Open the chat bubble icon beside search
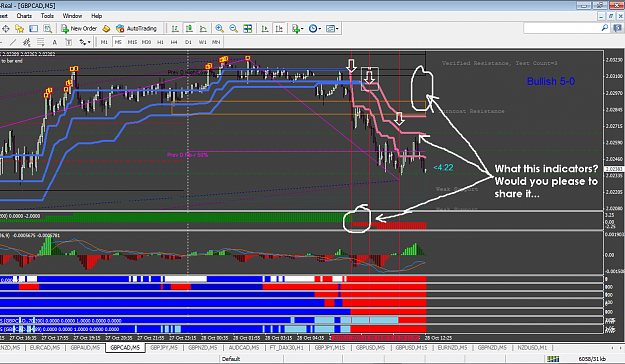625x364 pixels. pyautogui.click(x=618, y=28)
